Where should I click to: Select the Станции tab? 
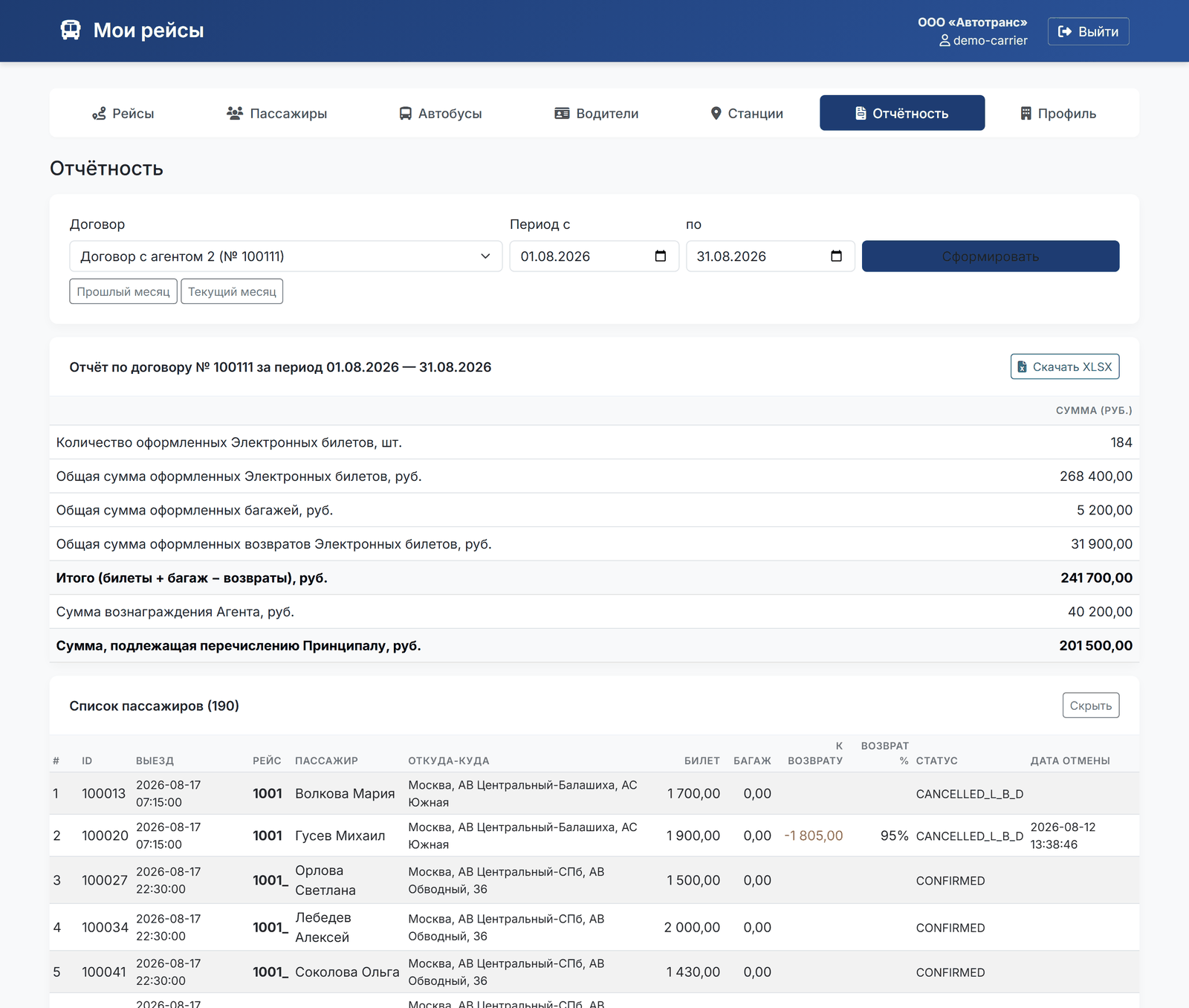pyautogui.click(x=747, y=113)
